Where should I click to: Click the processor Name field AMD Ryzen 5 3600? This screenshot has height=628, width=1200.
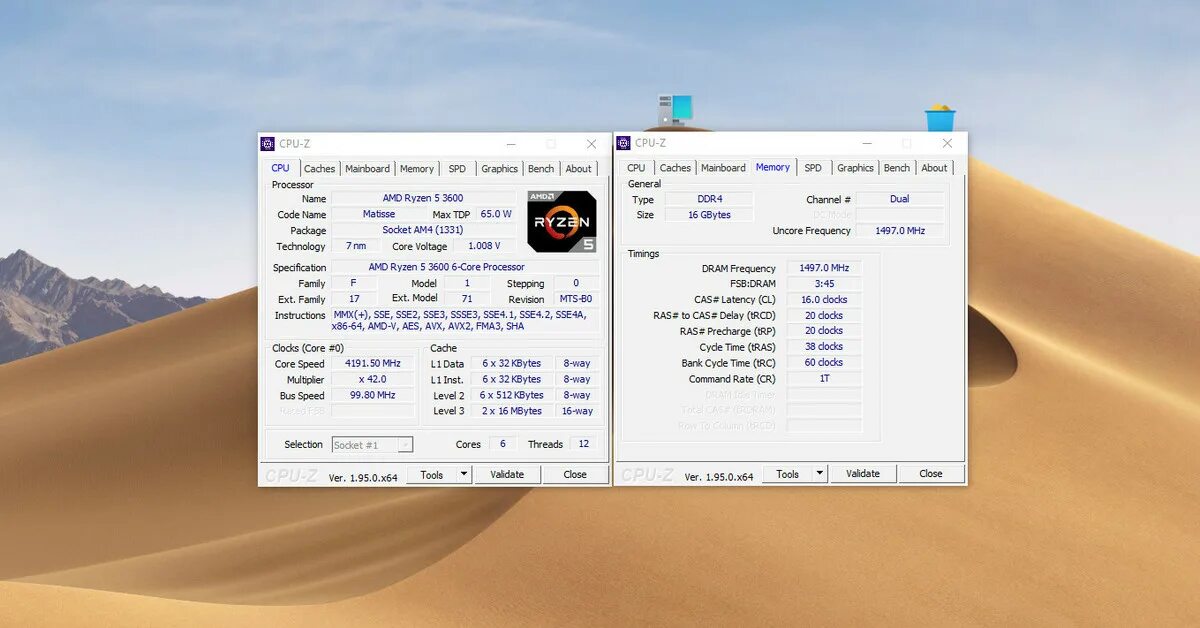click(x=423, y=198)
